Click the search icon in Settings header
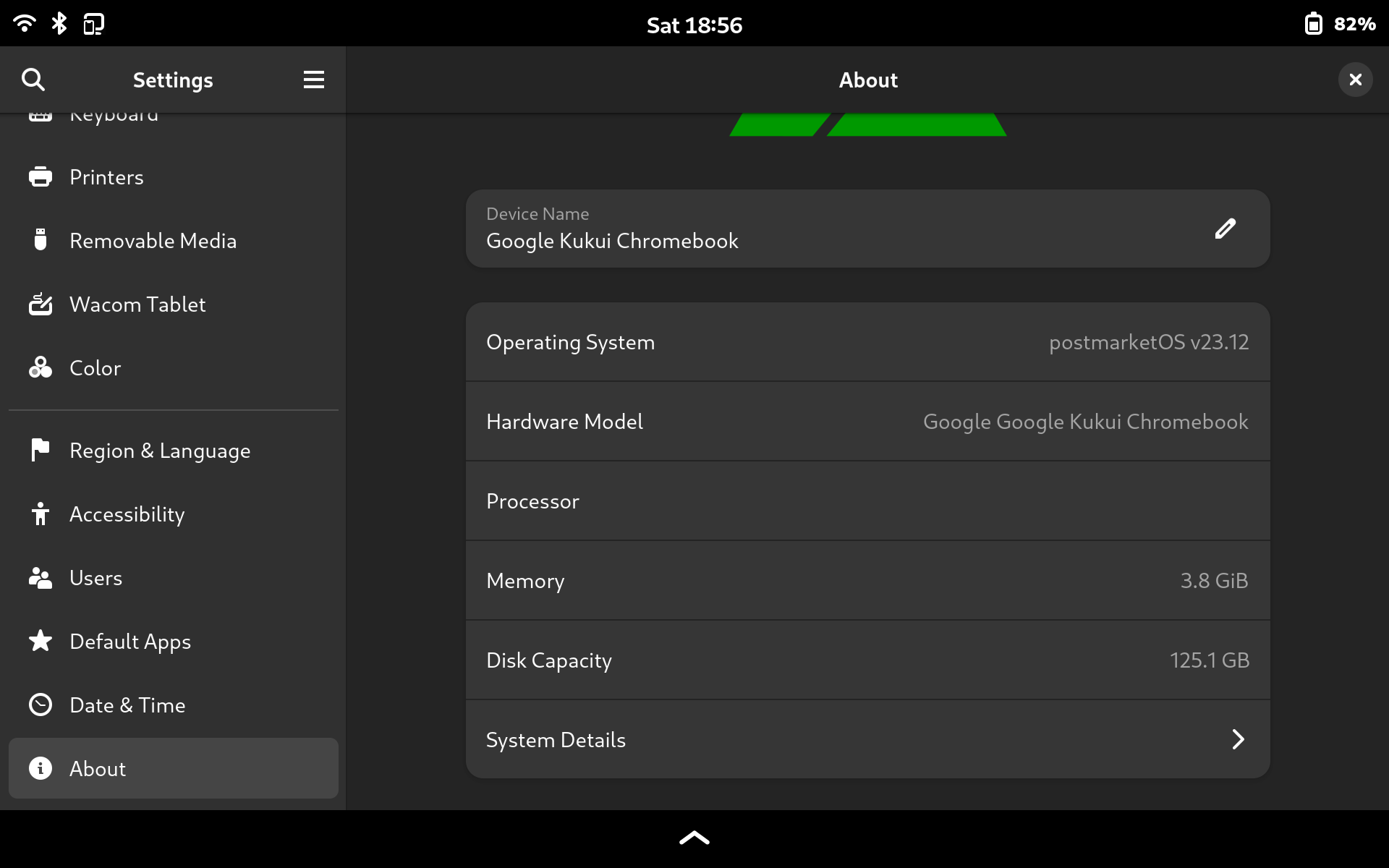 (33, 80)
